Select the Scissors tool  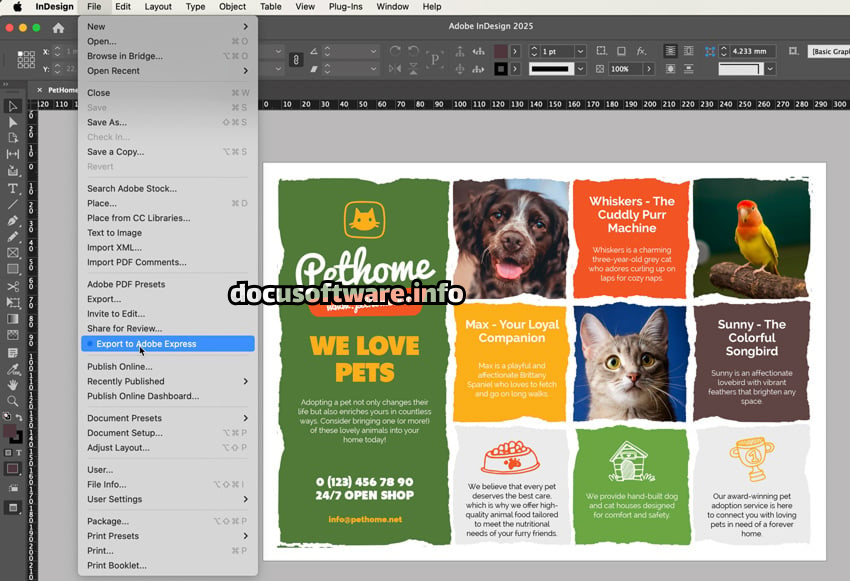pyautogui.click(x=12, y=286)
